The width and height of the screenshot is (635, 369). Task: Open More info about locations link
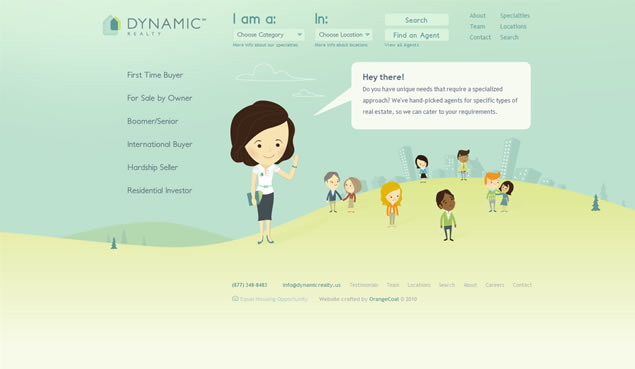[341, 45]
